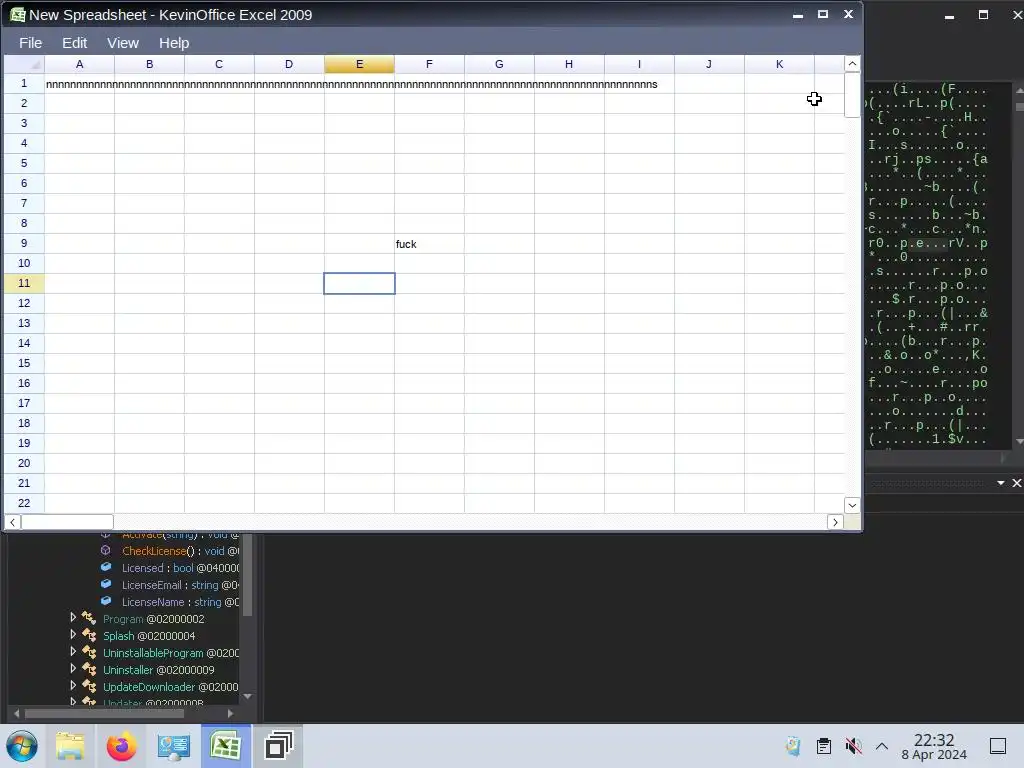Select 'Licensed : bool' field in tree
The width and height of the screenshot is (1024, 768).
[x=180, y=568]
